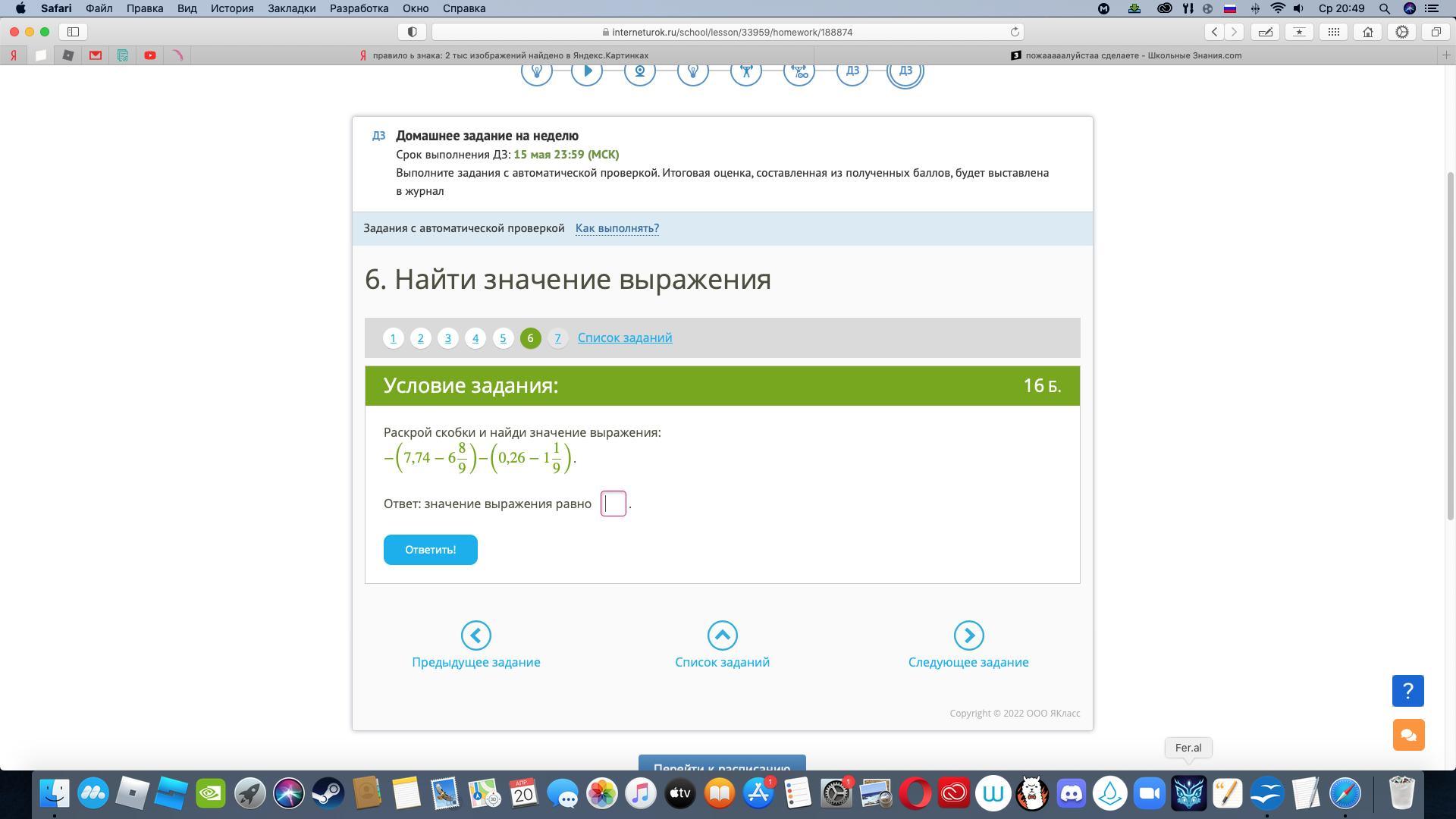Open the orange chat support button
Screen dimensions: 1456x819
pyautogui.click(x=1408, y=735)
